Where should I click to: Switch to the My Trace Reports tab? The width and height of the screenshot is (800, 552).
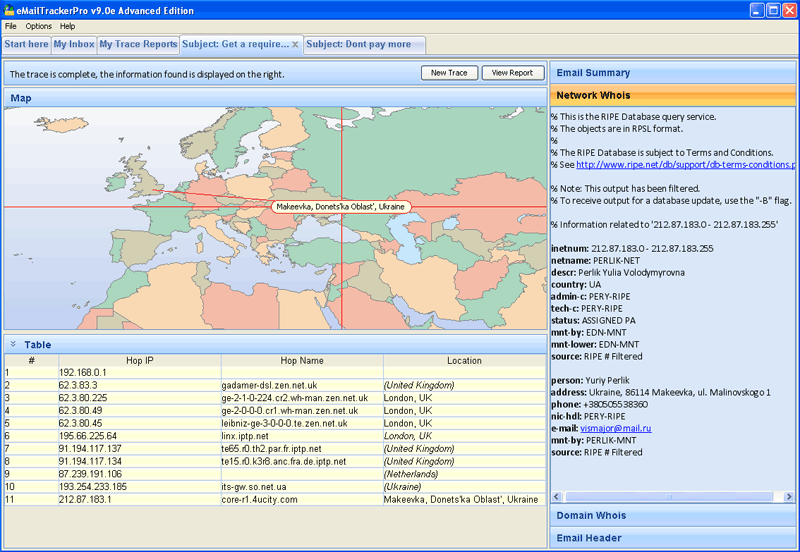click(138, 45)
